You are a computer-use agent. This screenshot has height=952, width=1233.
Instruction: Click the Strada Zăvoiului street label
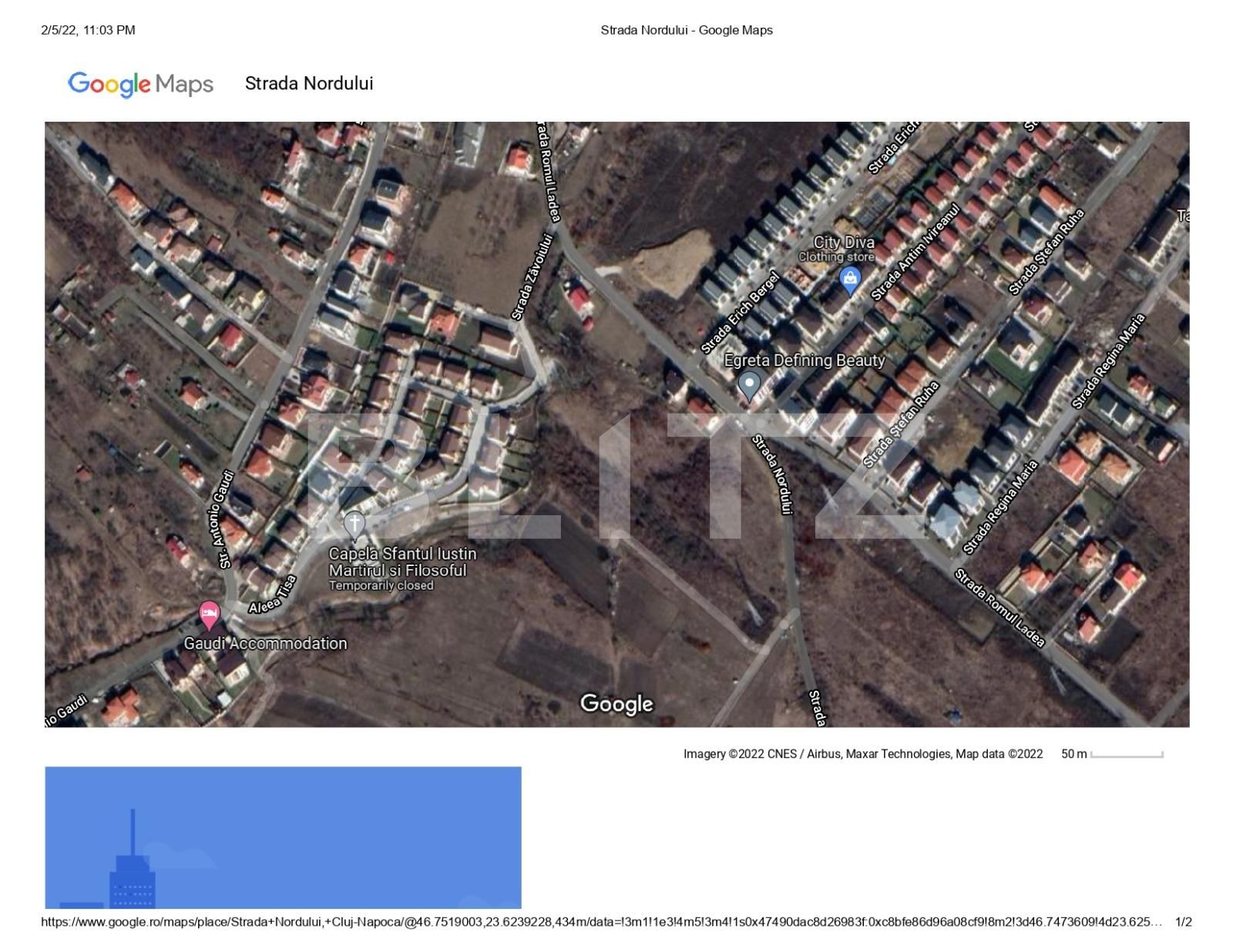(x=533, y=277)
